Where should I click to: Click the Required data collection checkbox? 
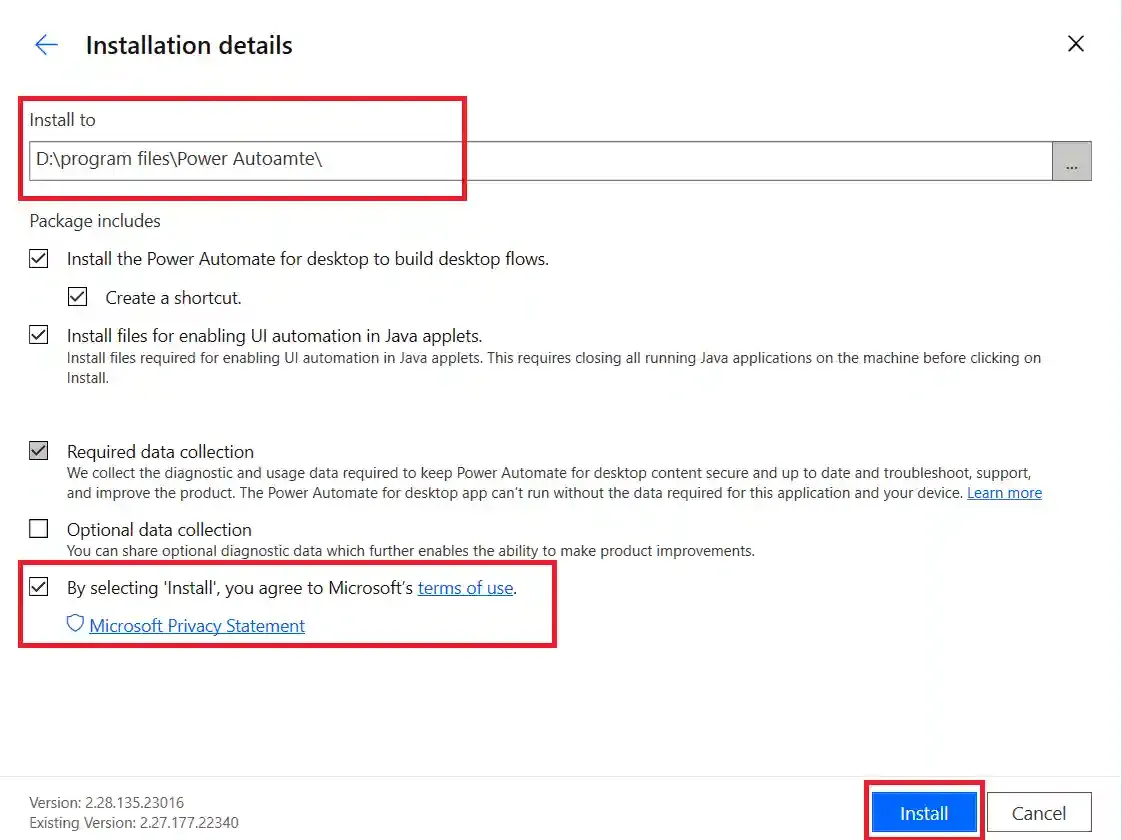coord(39,451)
